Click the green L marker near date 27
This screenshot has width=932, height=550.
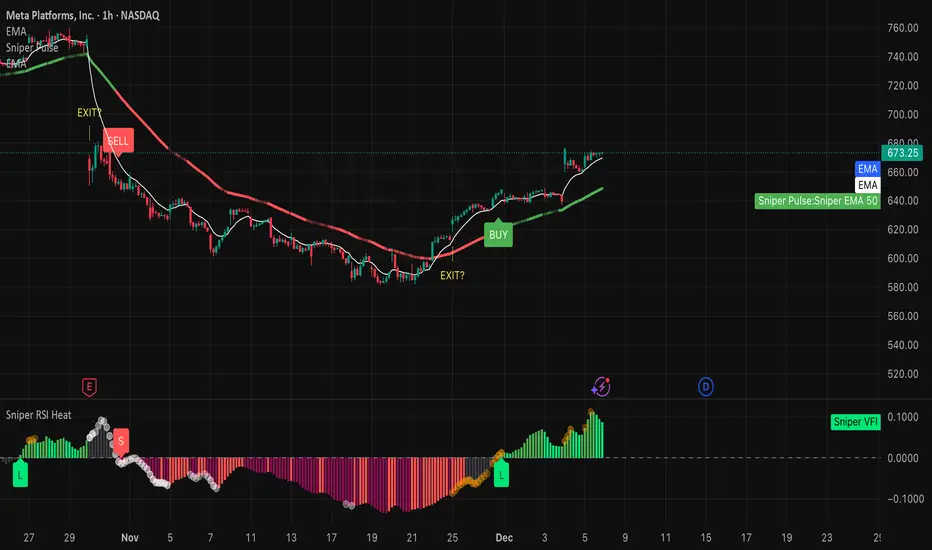click(x=20, y=474)
